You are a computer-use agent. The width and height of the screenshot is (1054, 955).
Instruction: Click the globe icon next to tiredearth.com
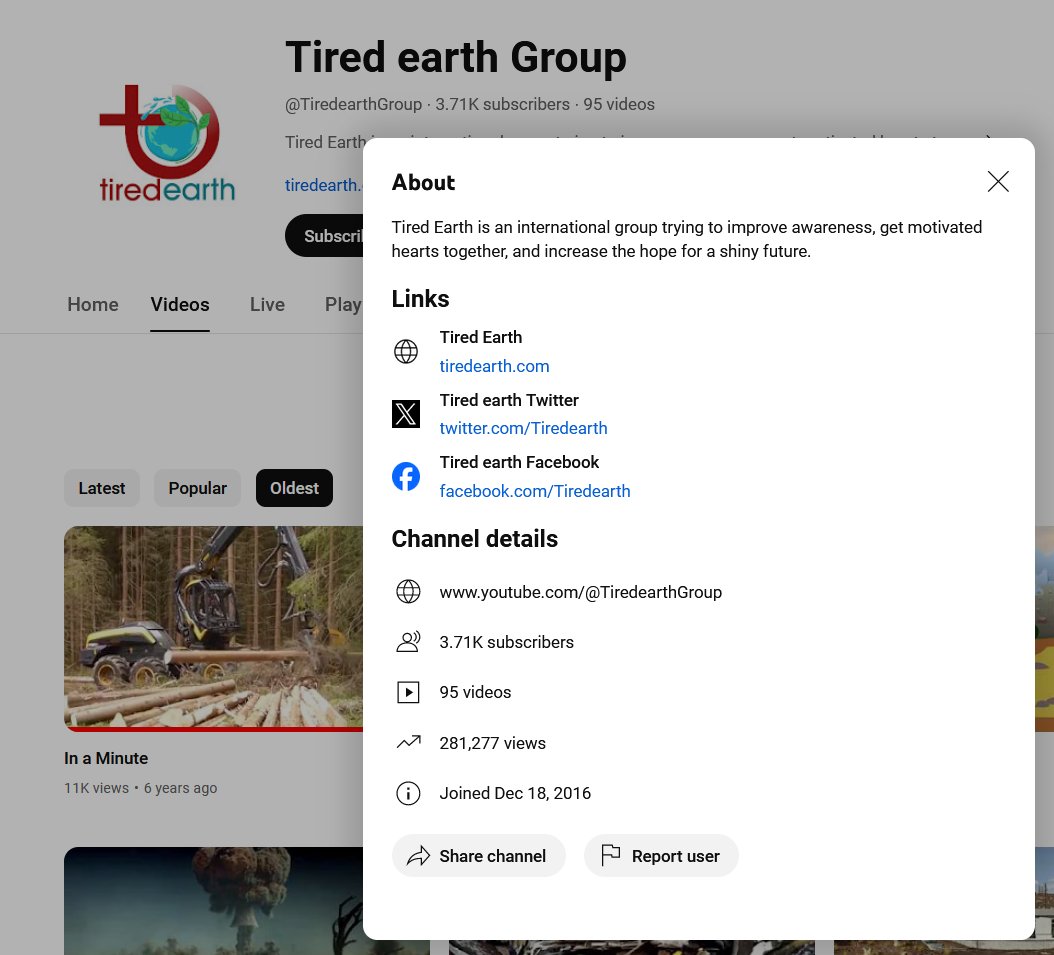[x=406, y=351]
